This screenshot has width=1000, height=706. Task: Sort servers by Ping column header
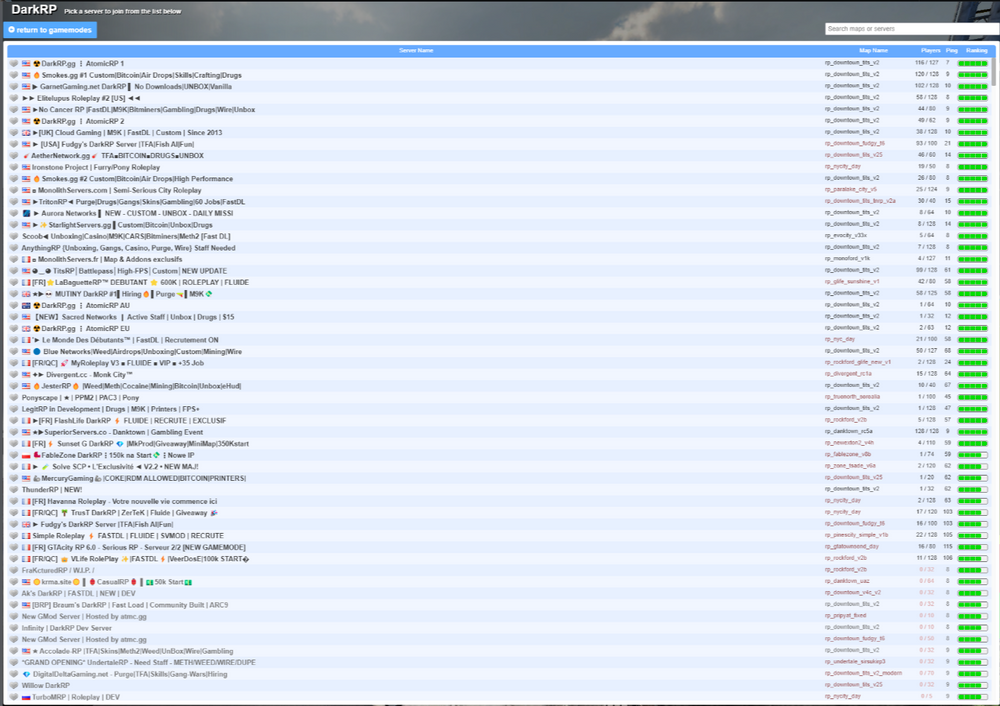click(x=952, y=50)
